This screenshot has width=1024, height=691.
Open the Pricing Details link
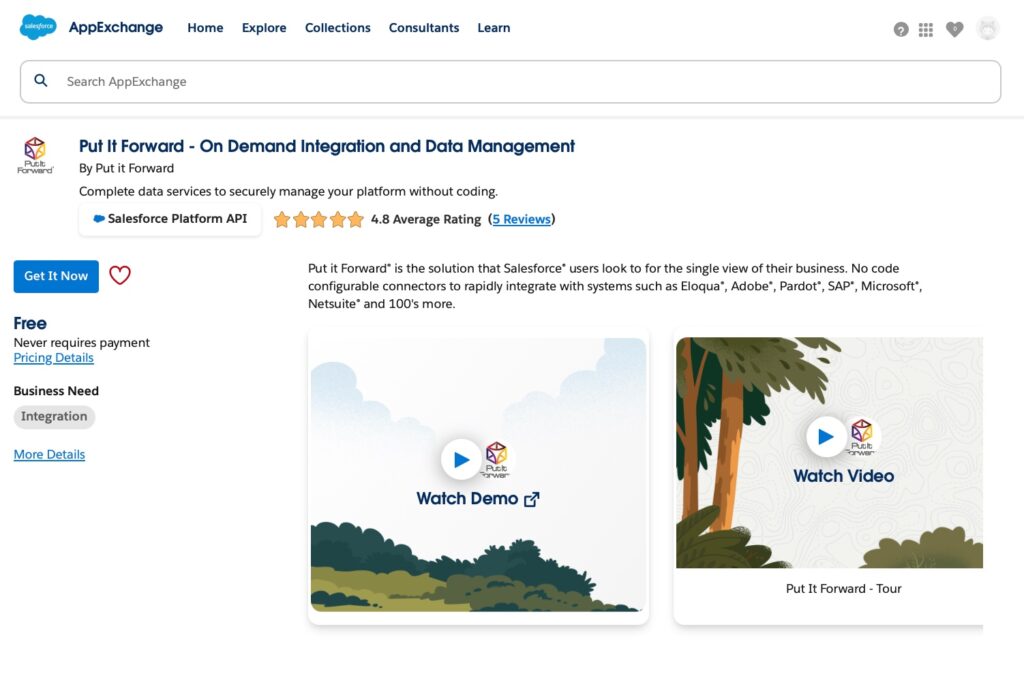coord(54,358)
